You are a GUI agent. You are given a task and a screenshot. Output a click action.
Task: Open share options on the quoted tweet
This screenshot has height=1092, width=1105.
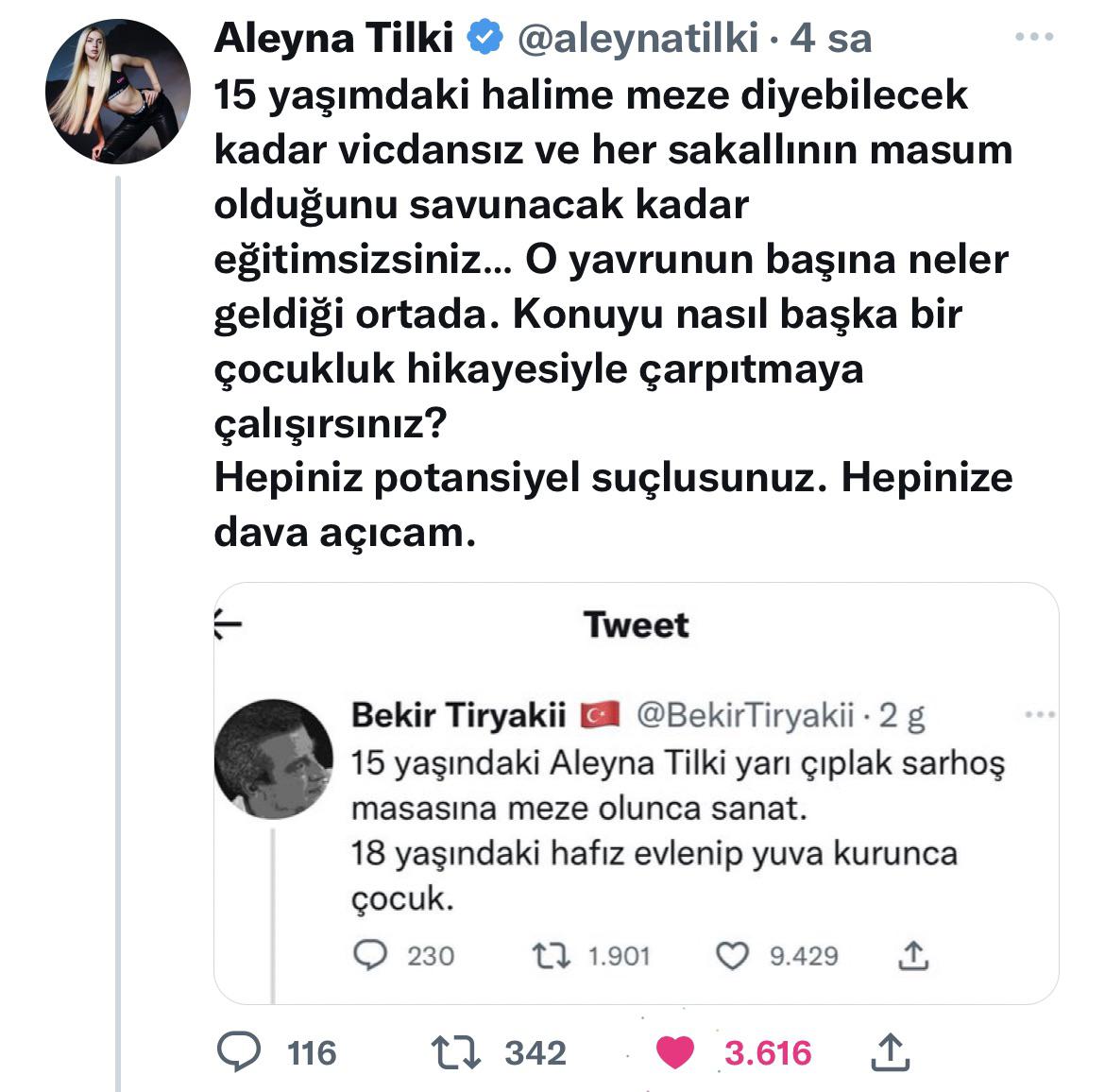tap(913, 956)
